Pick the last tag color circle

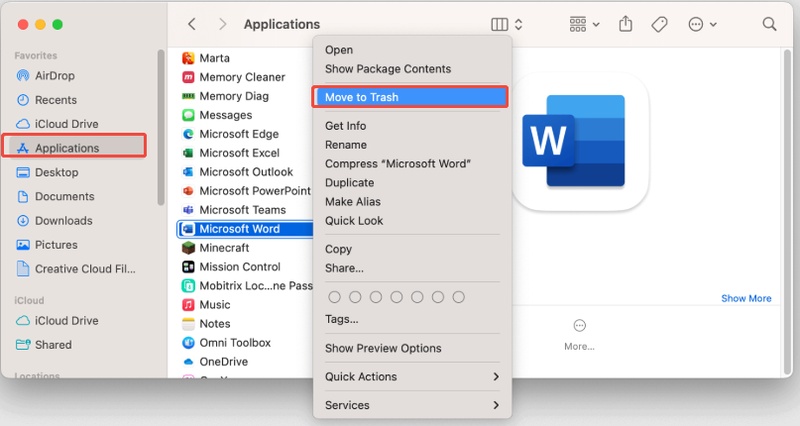click(459, 297)
